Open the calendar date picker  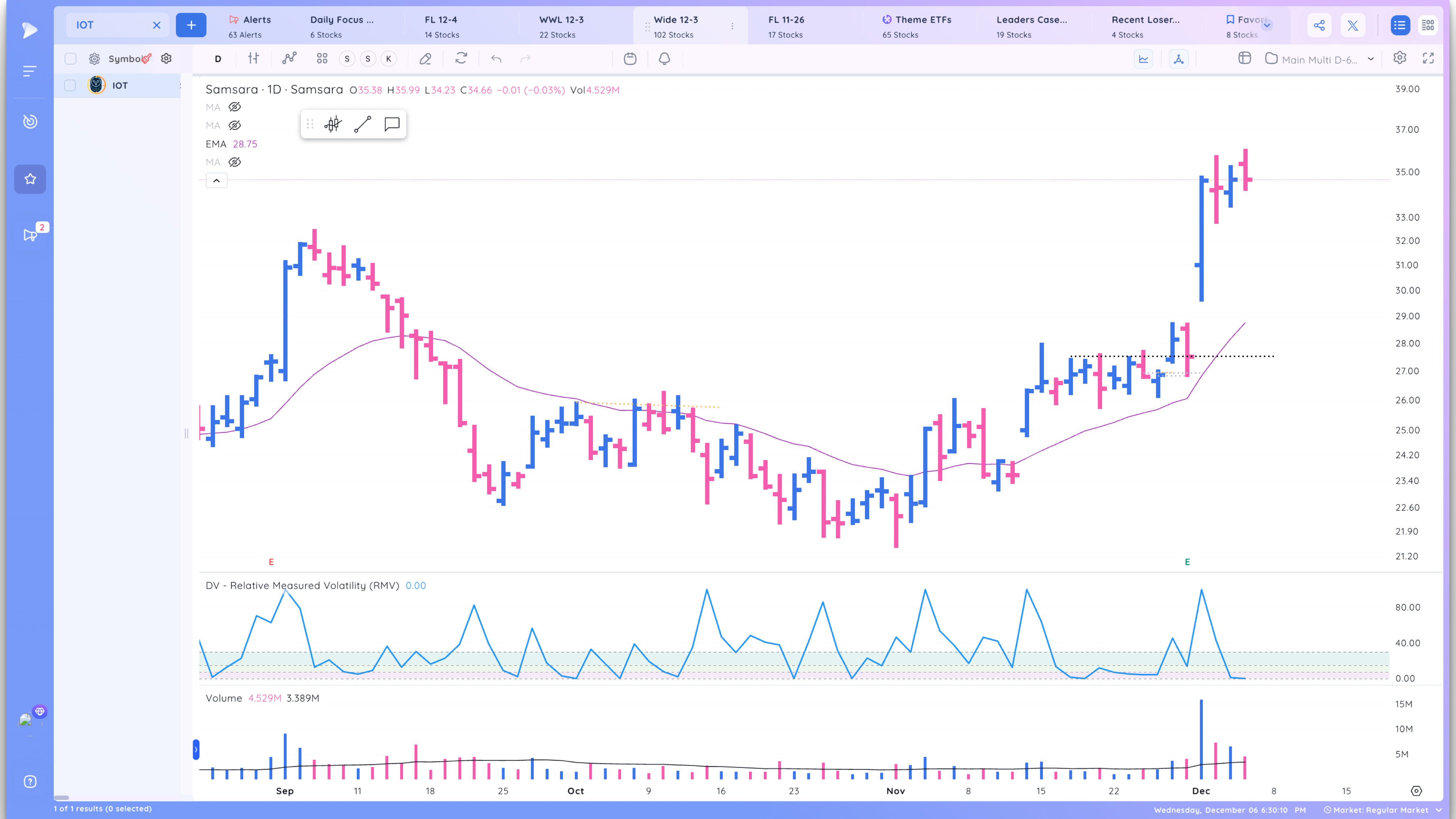pyautogui.click(x=630, y=59)
